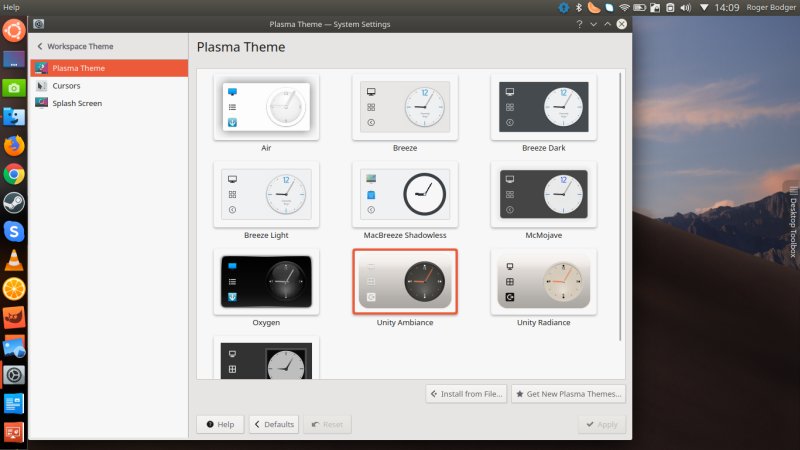
Task: Open Skype from the dock
Action: pyautogui.click(x=14, y=232)
